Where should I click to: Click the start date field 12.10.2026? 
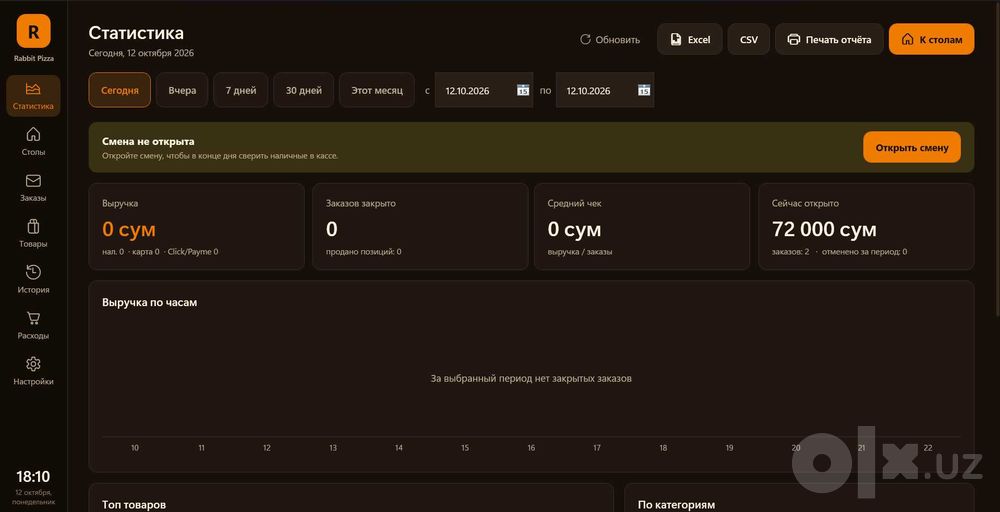[x=483, y=90]
